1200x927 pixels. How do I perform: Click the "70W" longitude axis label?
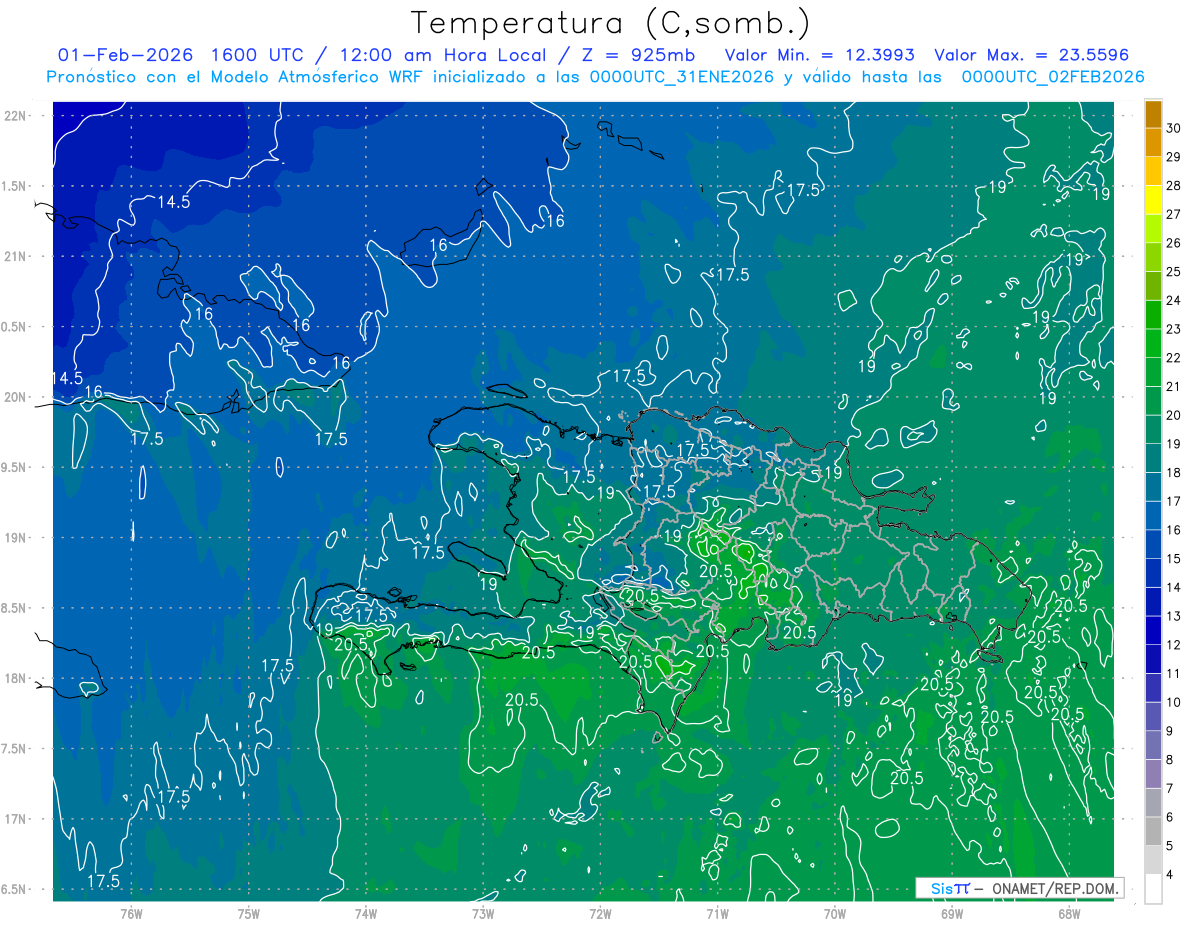tap(835, 913)
